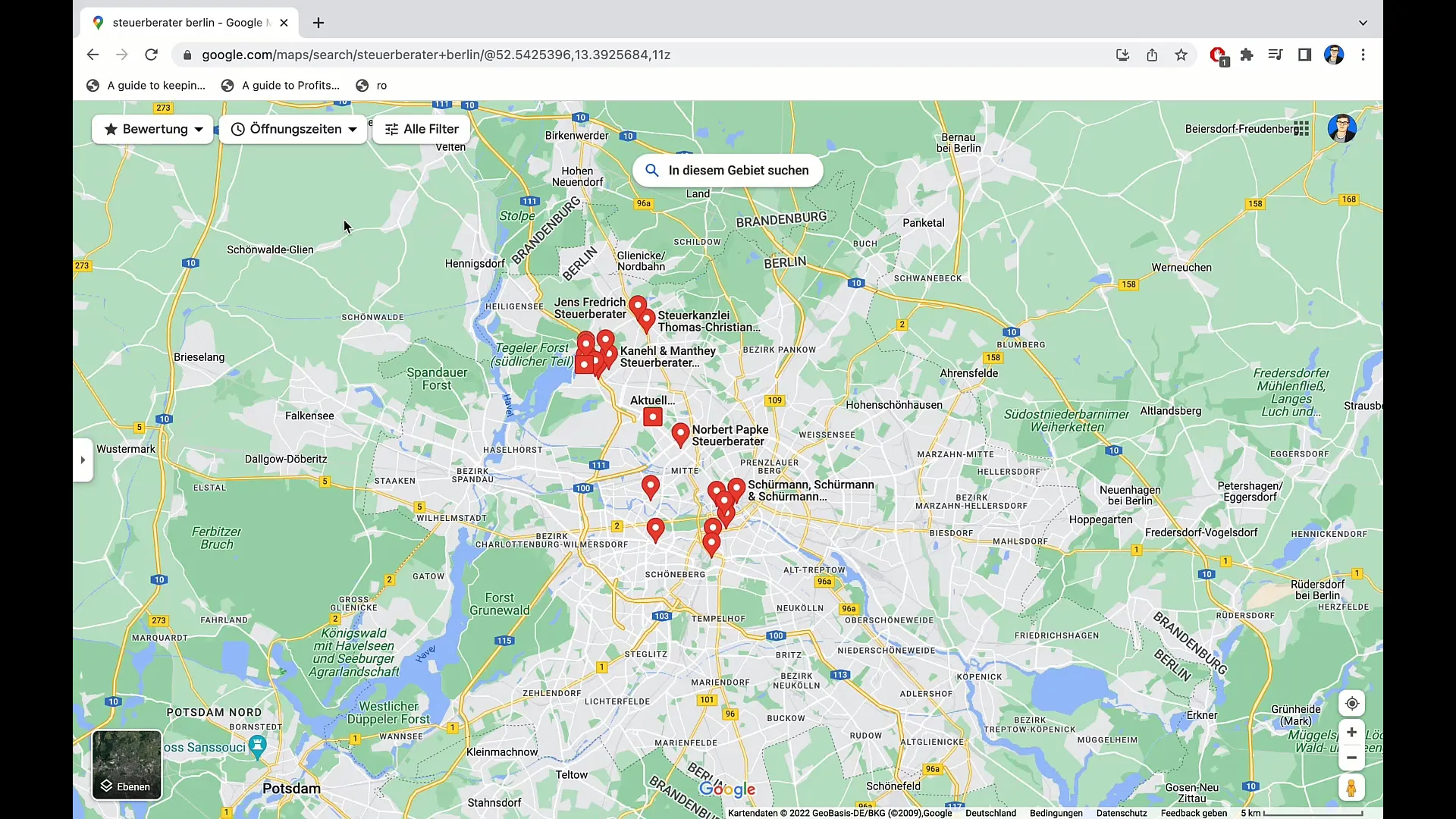Select the steuerberater berlin tab
This screenshot has width=1456, height=819.
(190, 23)
